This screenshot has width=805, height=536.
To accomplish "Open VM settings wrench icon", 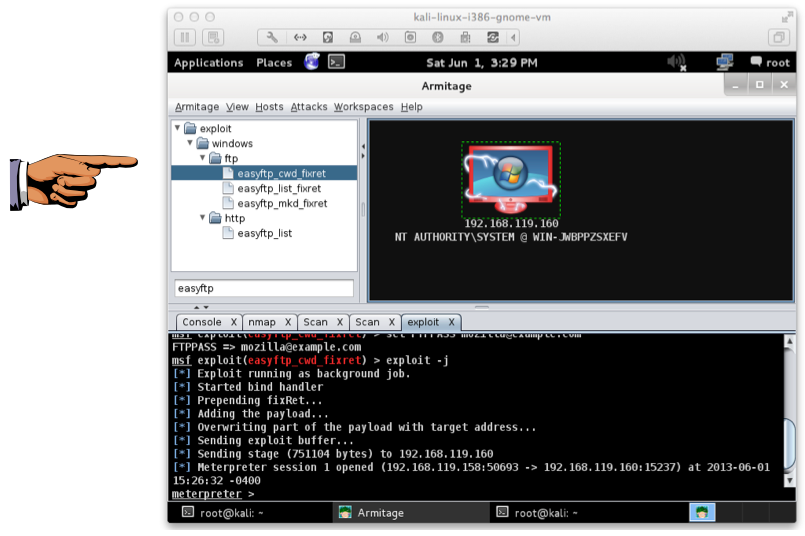I will (x=272, y=37).
